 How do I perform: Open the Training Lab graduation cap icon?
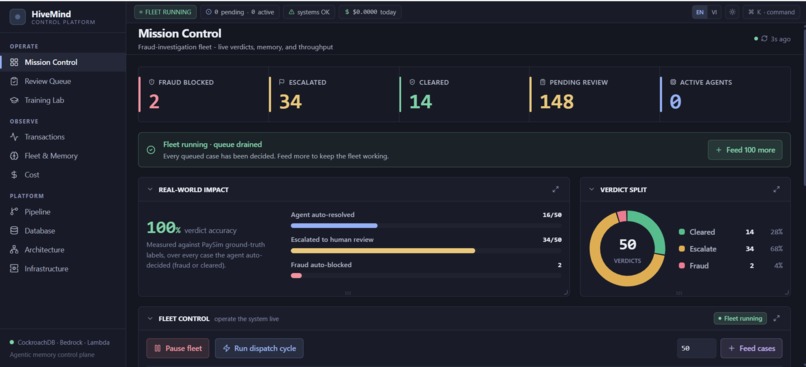click(14, 100)
